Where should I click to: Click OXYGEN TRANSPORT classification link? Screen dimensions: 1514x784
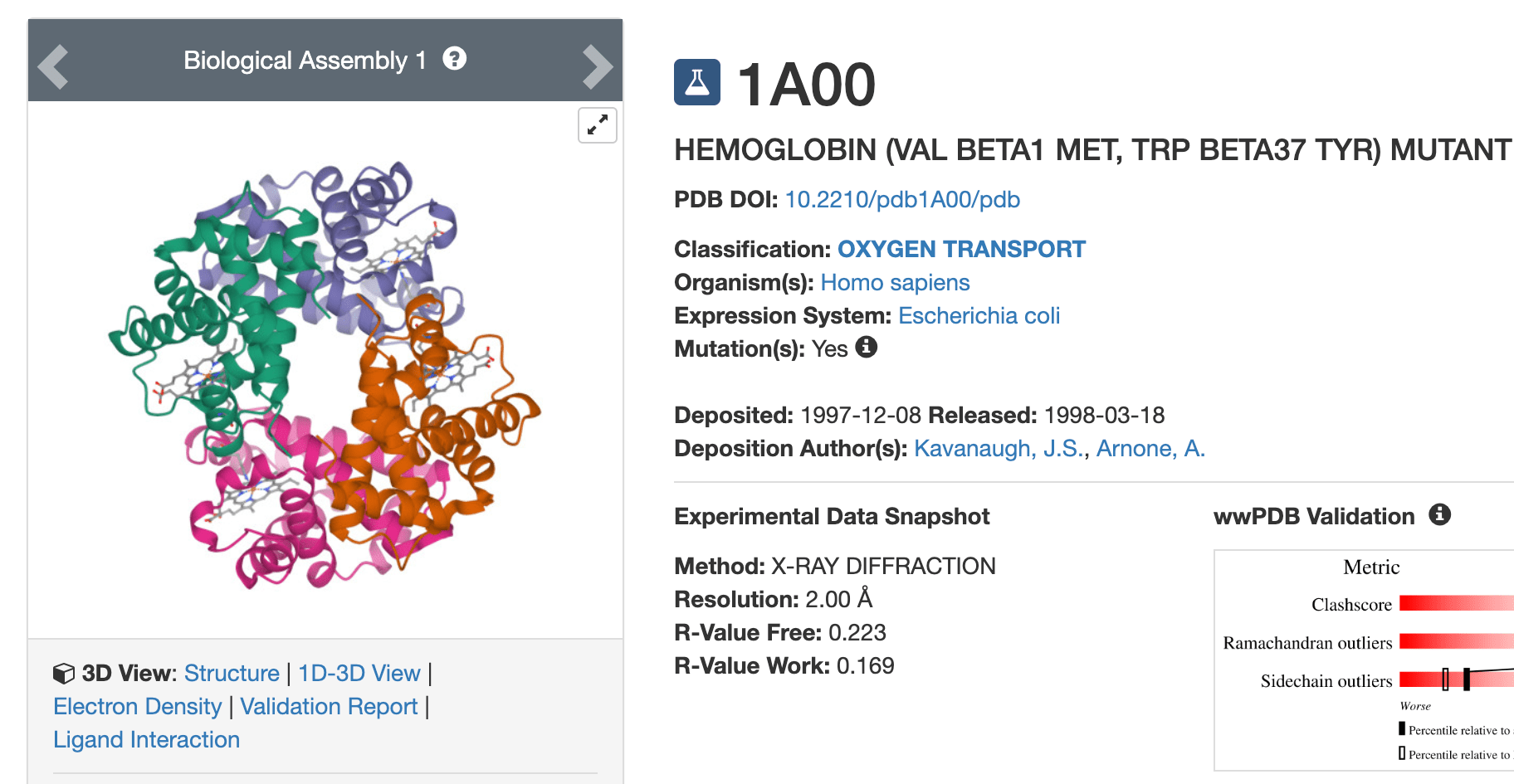coord(961,249)
